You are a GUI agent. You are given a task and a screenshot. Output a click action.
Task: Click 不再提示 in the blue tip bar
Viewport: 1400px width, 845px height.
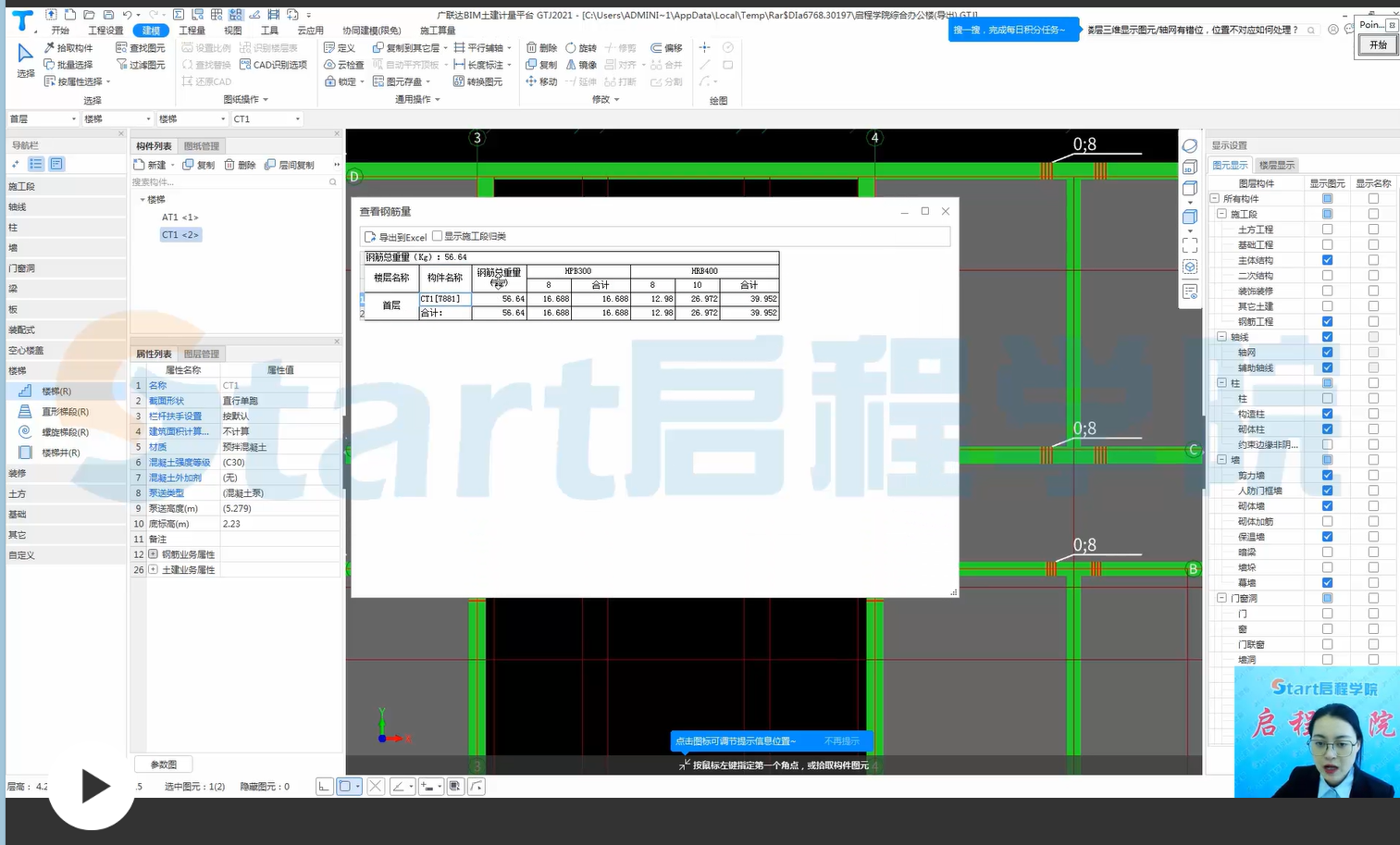(841, 741)
